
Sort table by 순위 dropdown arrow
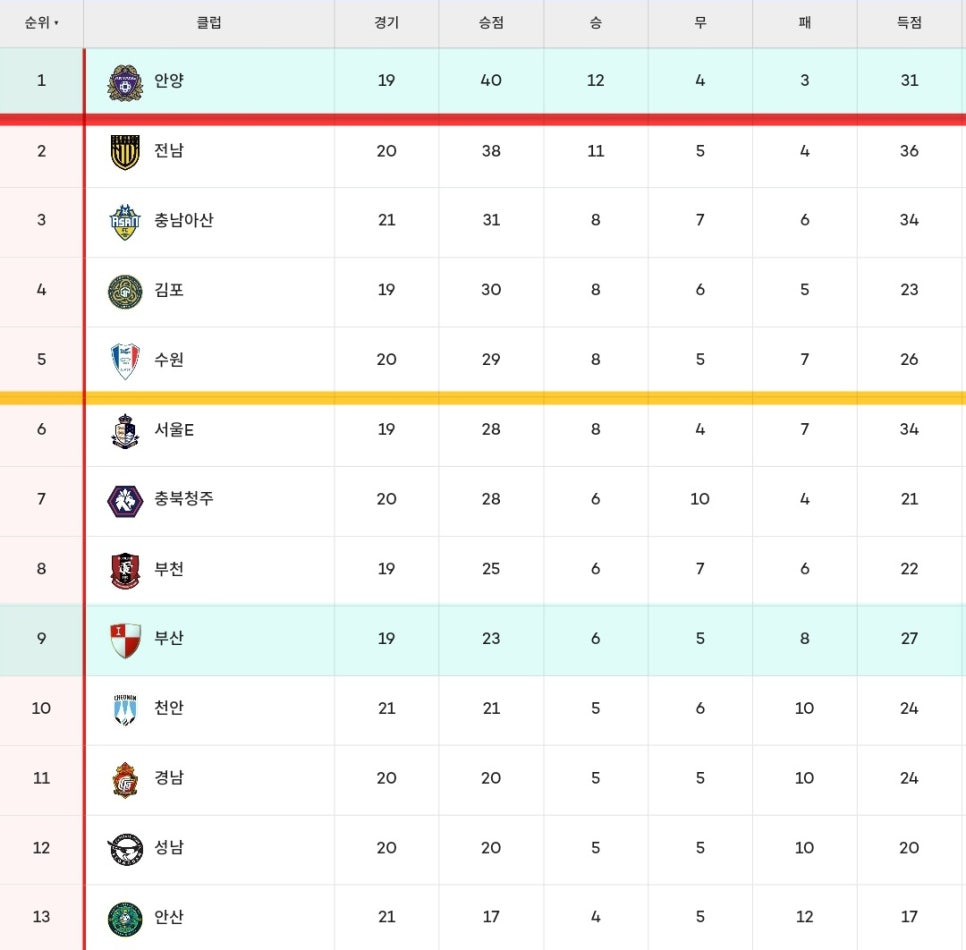pyautogui.click(x=56, y=23)
